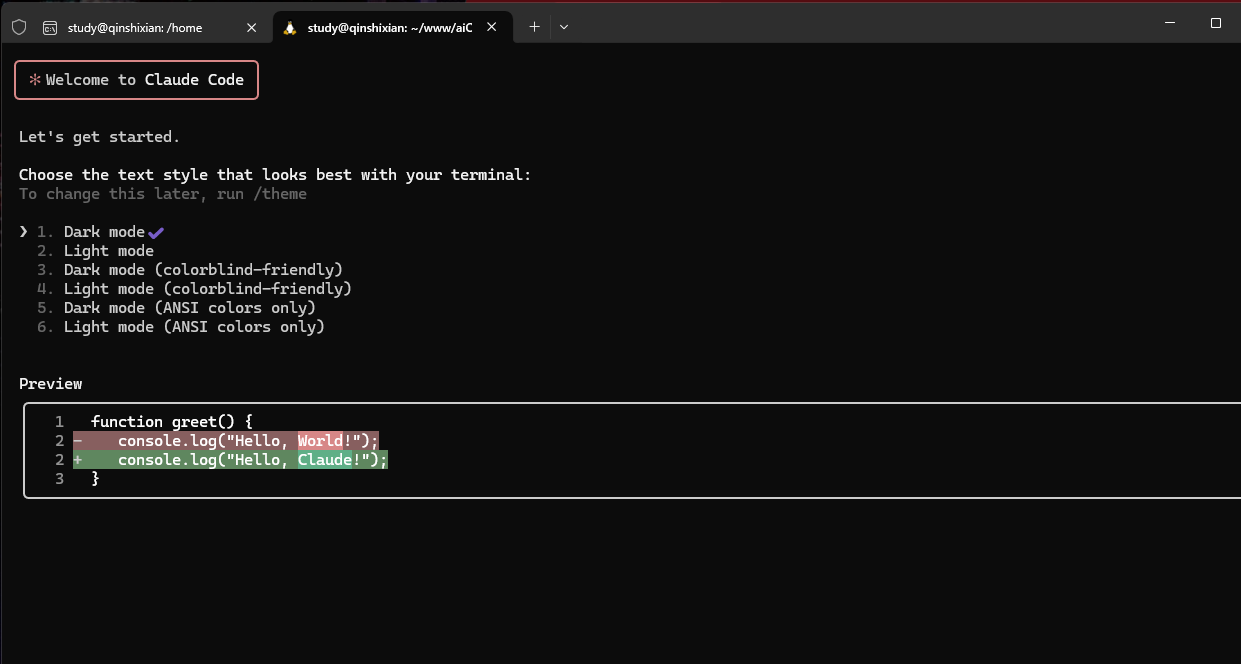Viewport: 1241px width, 664px height.
Task: Select Light mode (ANSI colors only)
Action: pyautogui.click(x=194, y=326)
